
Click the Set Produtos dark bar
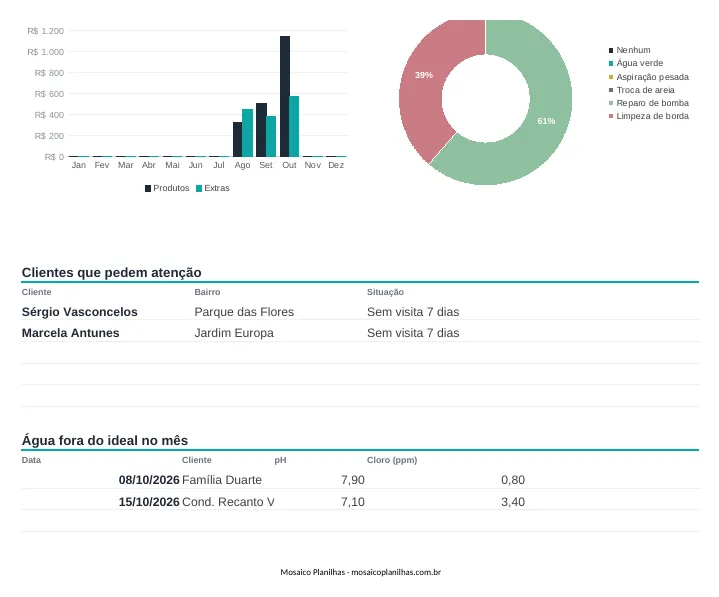pyautogui.click(x=261, y=130)
